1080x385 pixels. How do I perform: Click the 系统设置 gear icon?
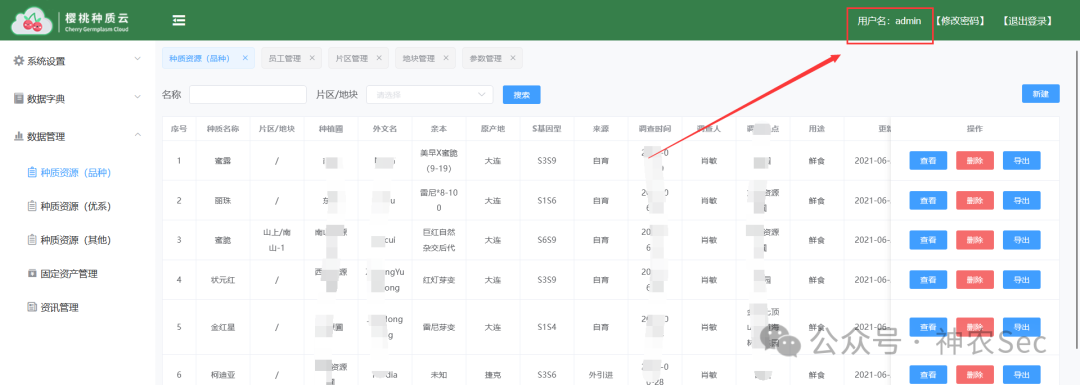[19, 61]
